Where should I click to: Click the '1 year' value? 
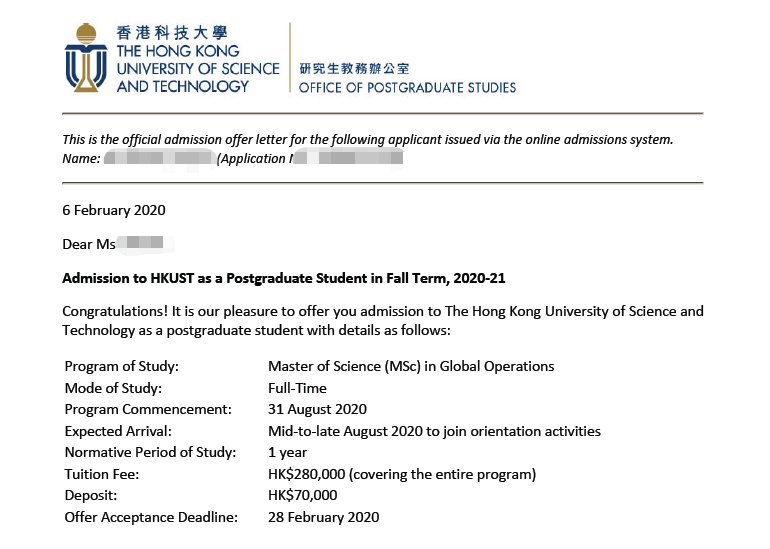pos(287,452)
